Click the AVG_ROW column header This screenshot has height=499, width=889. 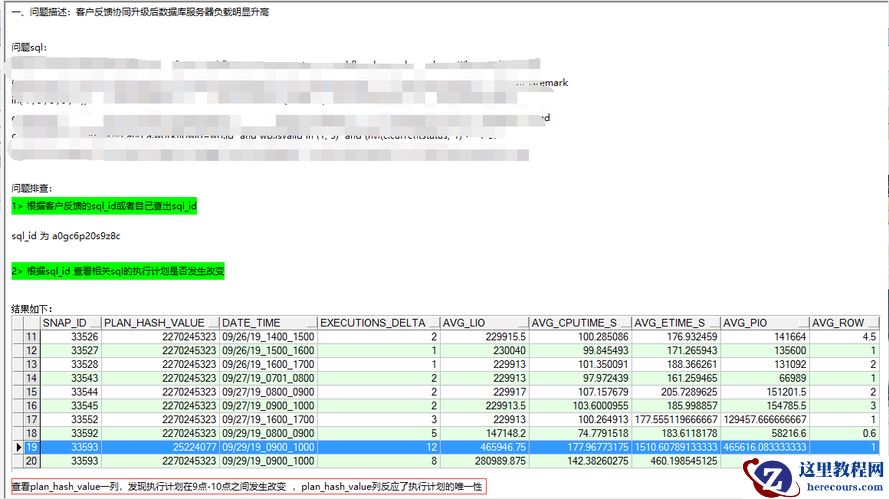[x=844, y=323]
